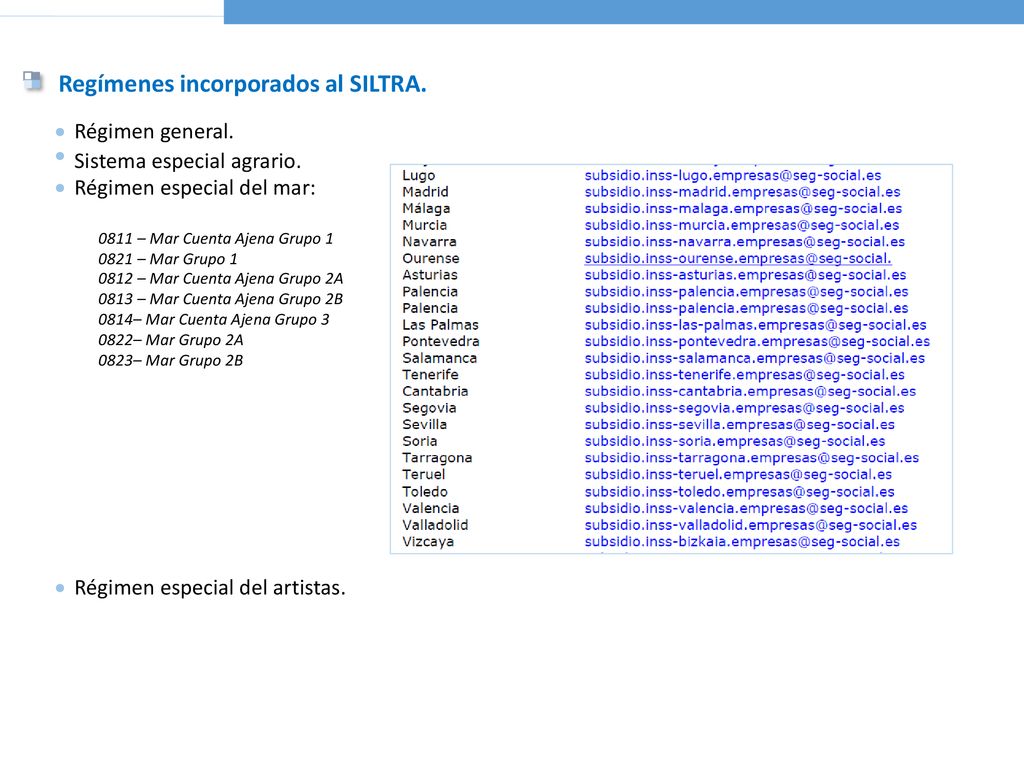The width and height of the screenshot is (1024, 768).
Task: Click the province name 'Ourense' in the table
Action: (x=430, y=259)
